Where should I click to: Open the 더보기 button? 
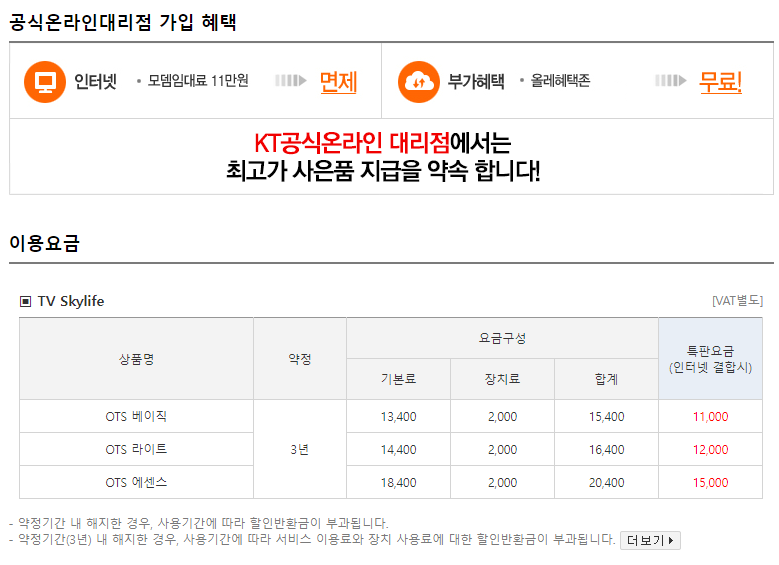tap(650, 540)
